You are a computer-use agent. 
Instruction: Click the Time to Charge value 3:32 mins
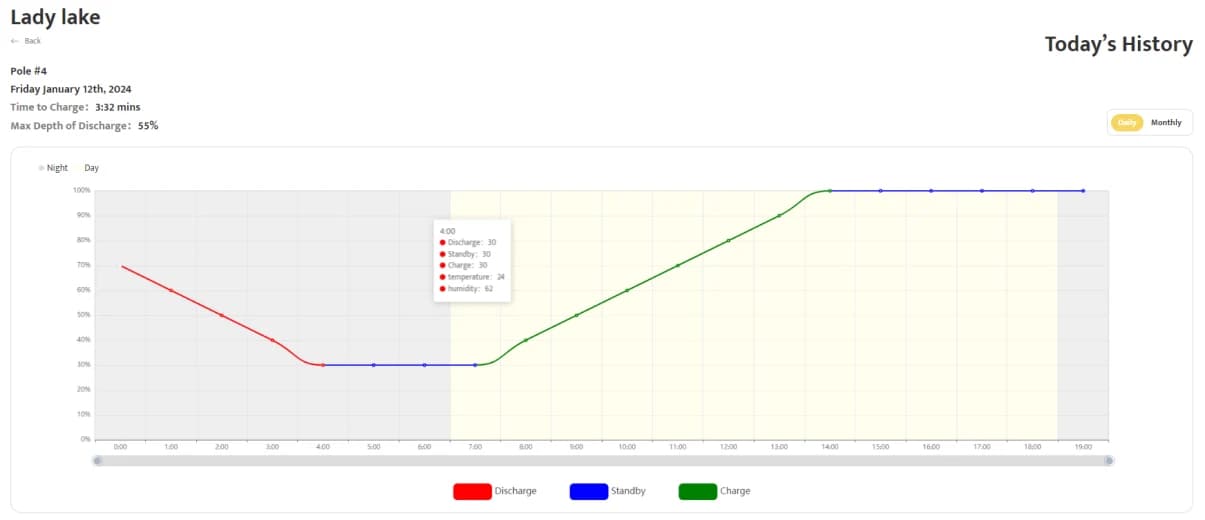pos(118,107)
